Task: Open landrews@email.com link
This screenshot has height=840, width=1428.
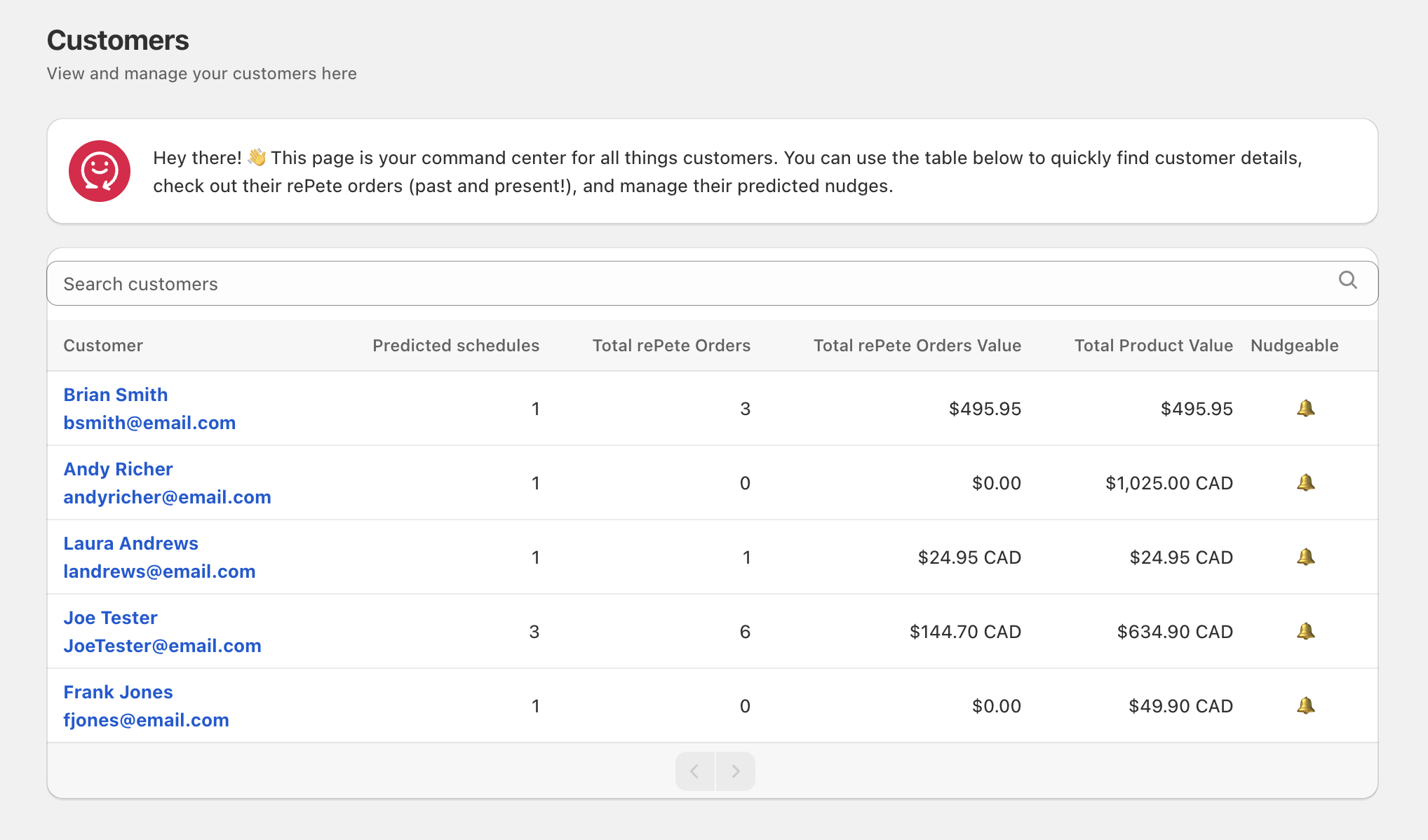Action: [x=159, y=571]
